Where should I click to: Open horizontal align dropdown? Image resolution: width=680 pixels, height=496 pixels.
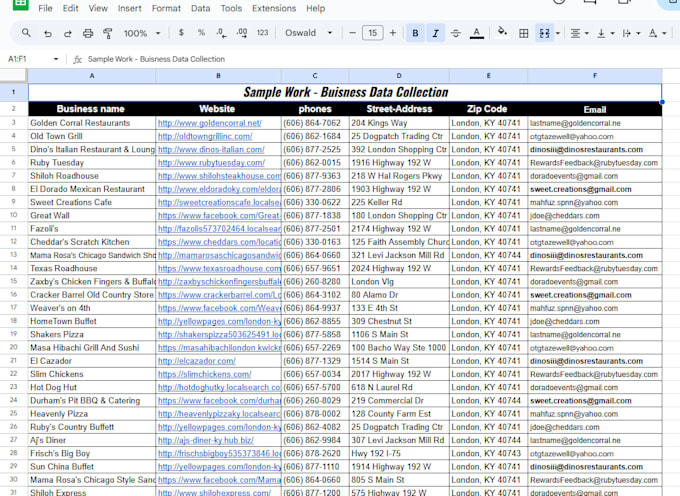[x=579, y=33]
